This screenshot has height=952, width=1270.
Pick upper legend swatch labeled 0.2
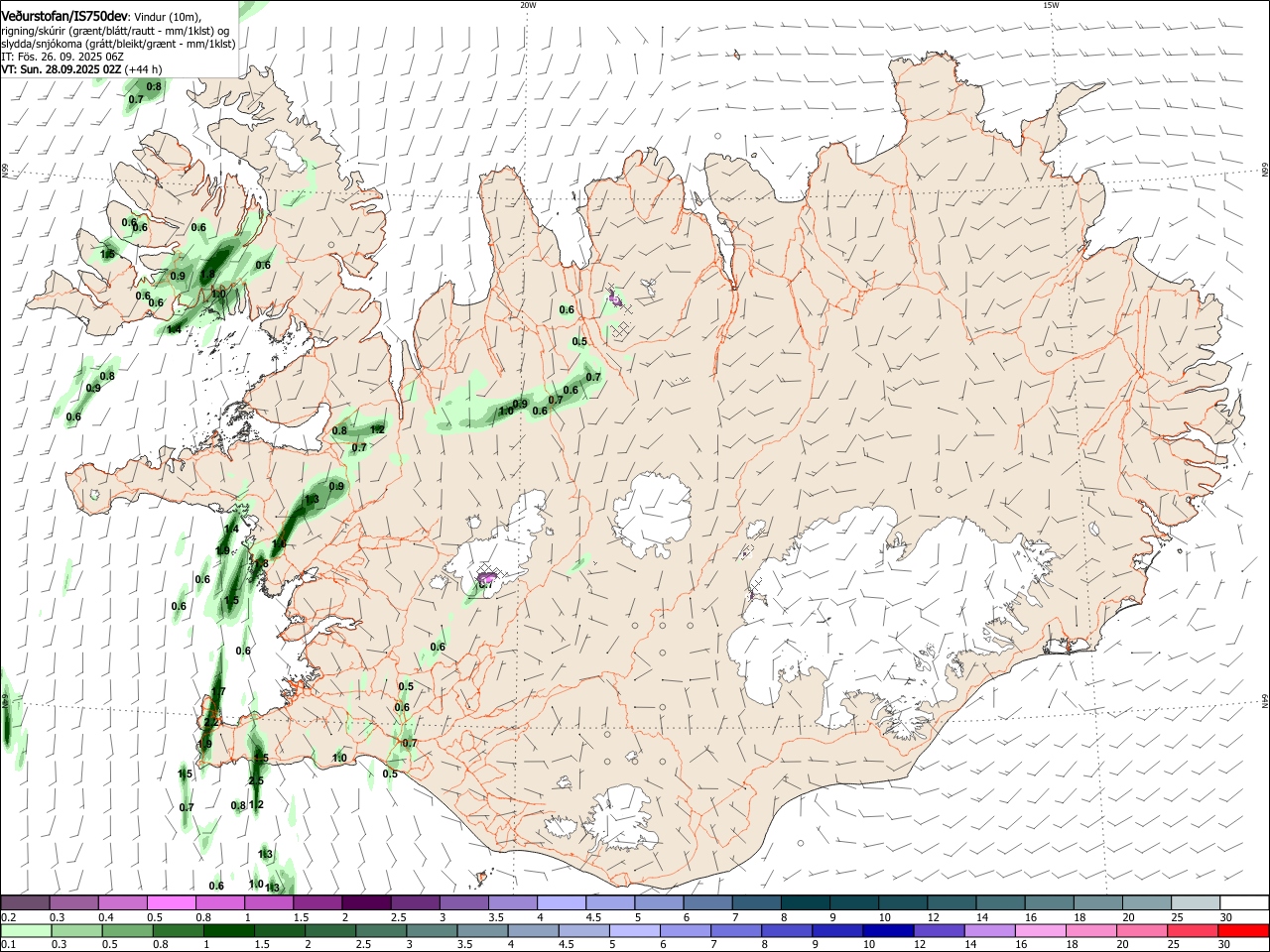(25, 902)
